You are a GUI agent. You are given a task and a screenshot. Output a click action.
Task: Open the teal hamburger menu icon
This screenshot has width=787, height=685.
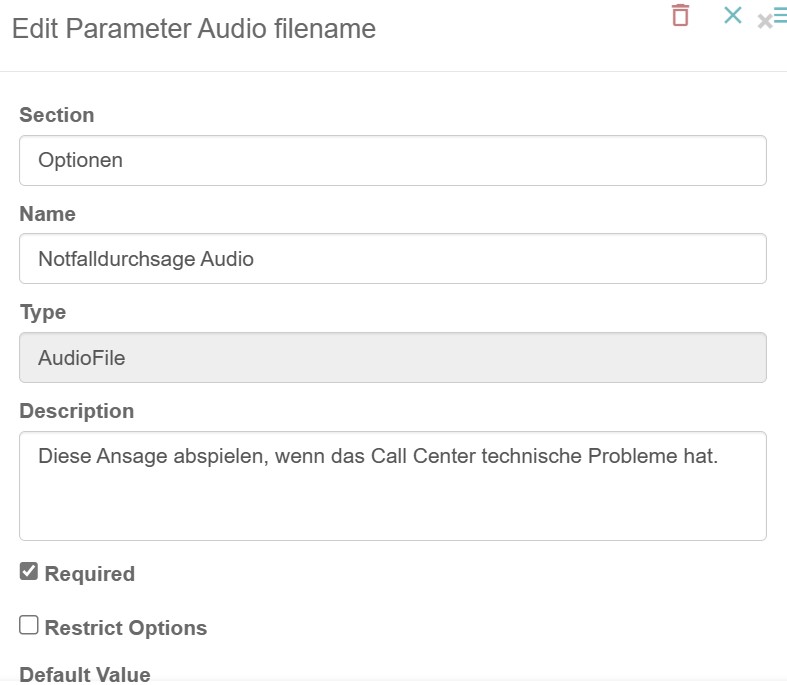780,15
